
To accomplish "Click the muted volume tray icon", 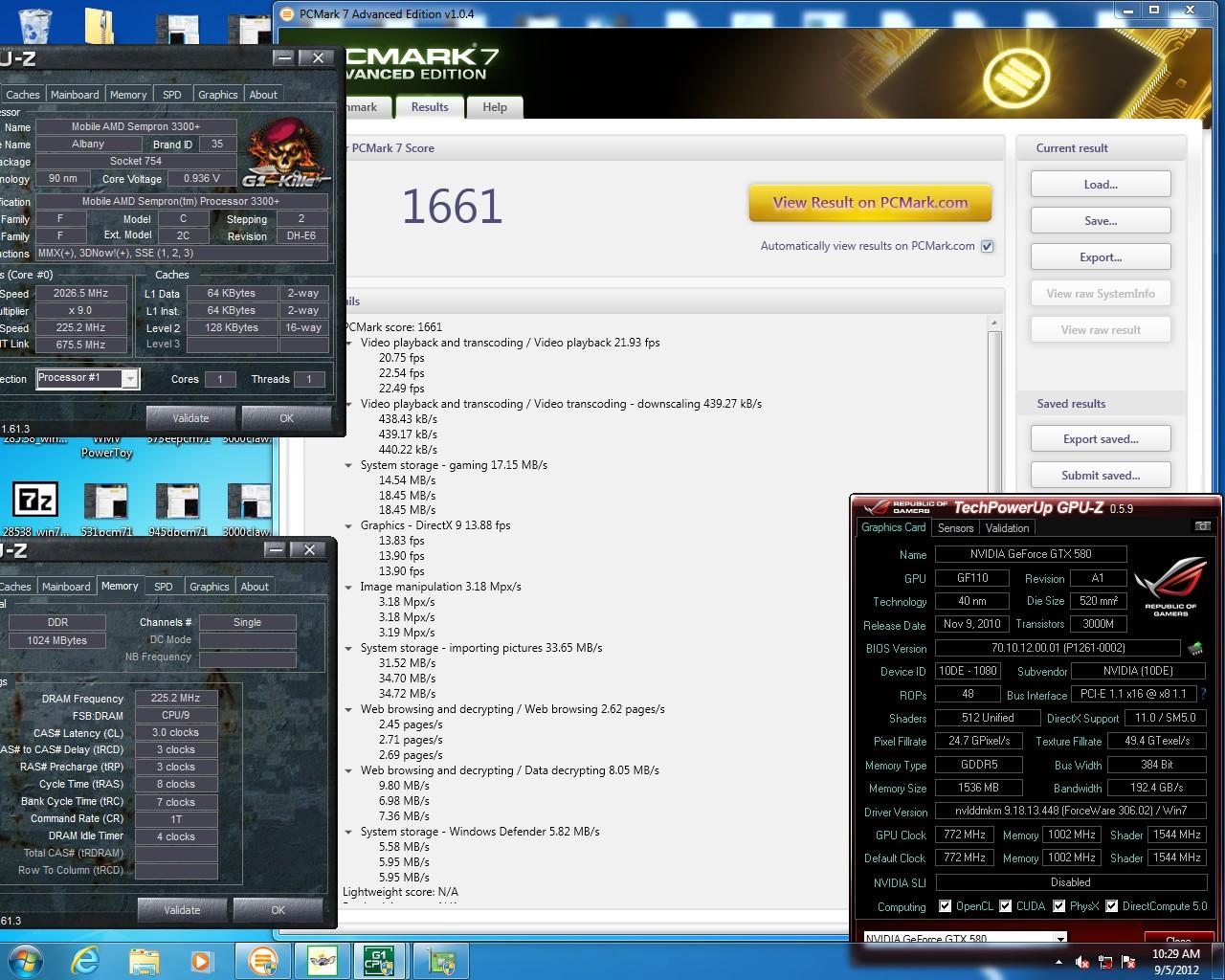I will pyautogui.click(x=1082, y=962).
